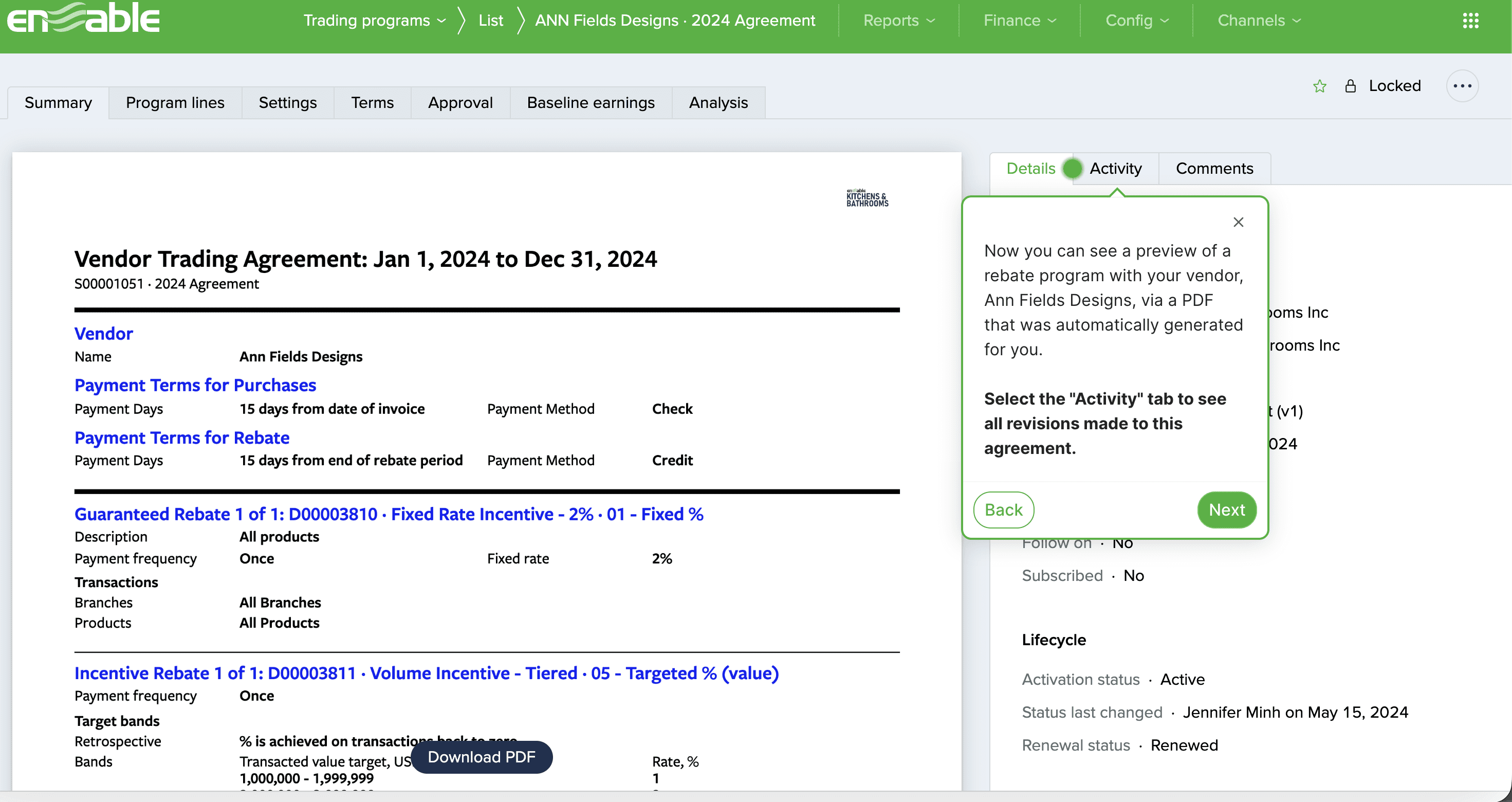Click the Kitchens & Bathrooms logo thumbnail

(867, 198)
